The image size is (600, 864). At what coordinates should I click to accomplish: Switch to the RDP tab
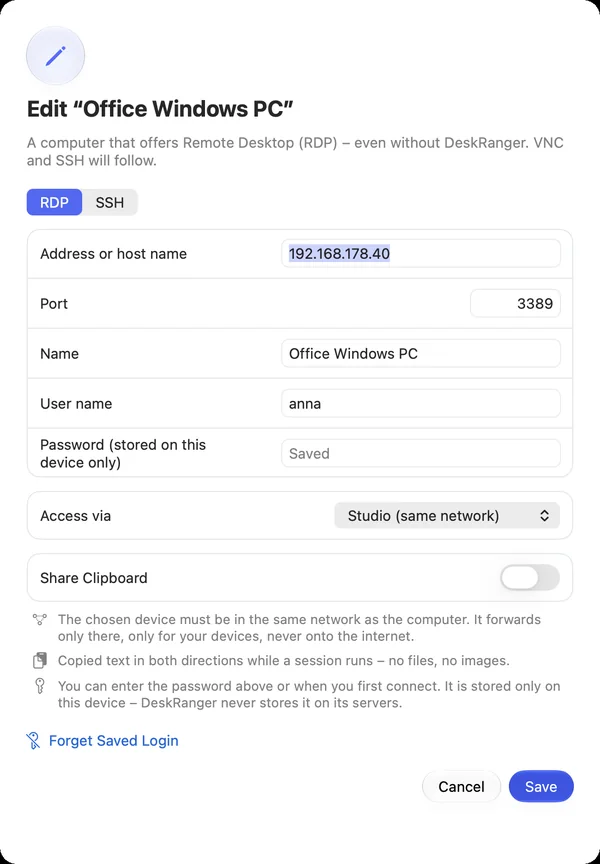coord(55,202)
